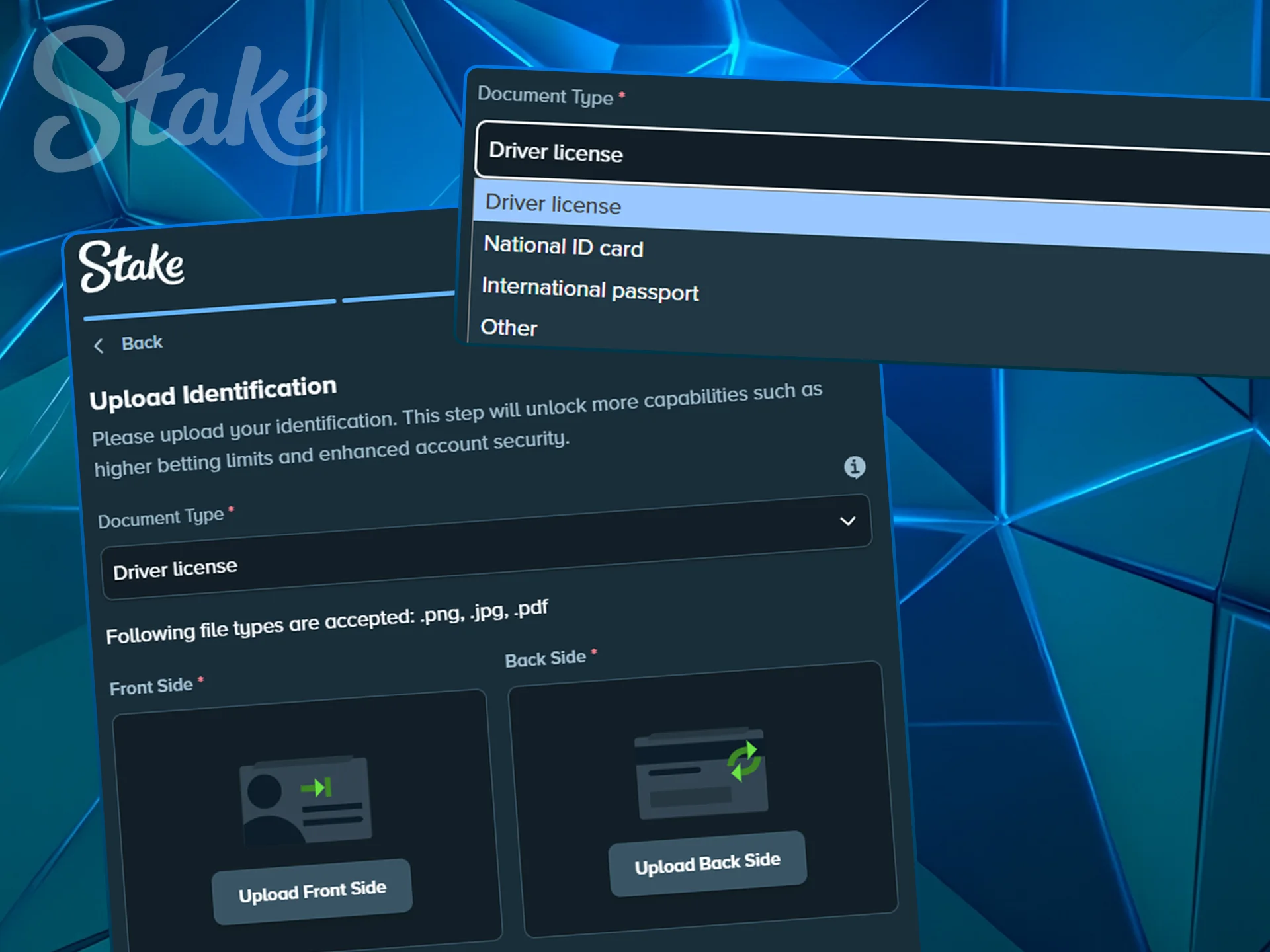This screenshot has height=952, width=1270.
Task: Click the accepted file types text line
Action: 327,622
